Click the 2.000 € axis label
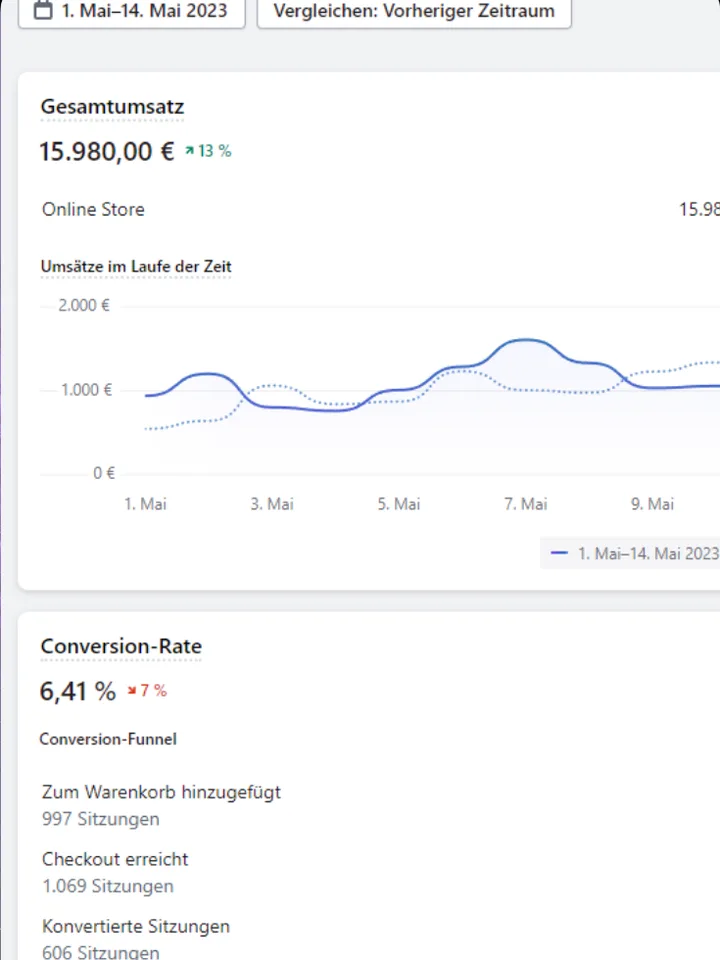This screenshot has height=960, width=720. [x=84, y=305]
